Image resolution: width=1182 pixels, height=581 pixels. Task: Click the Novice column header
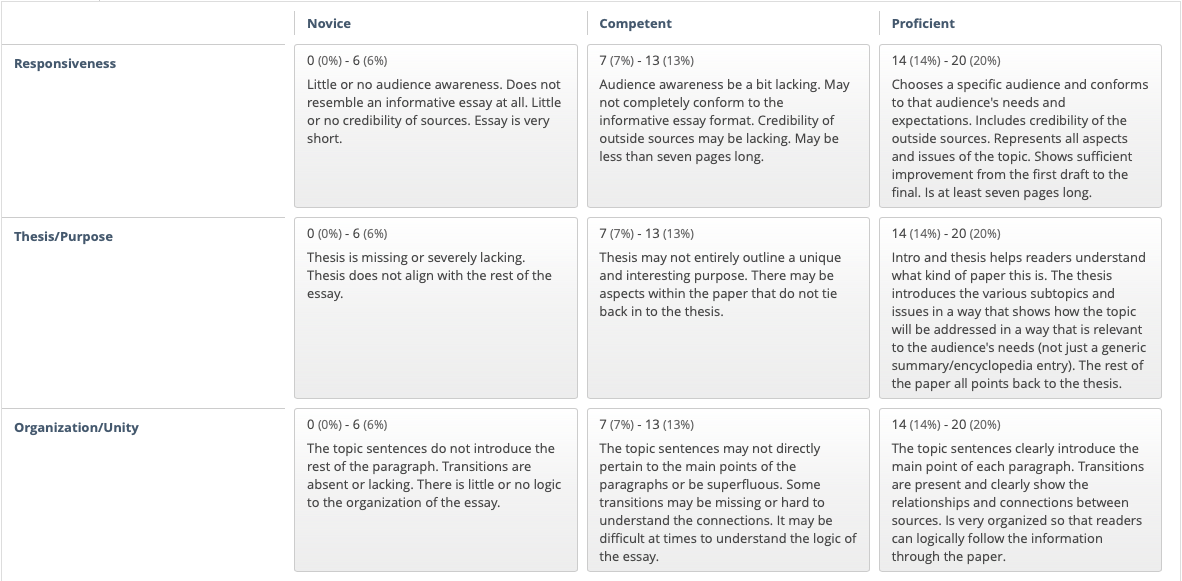(329, 23)
